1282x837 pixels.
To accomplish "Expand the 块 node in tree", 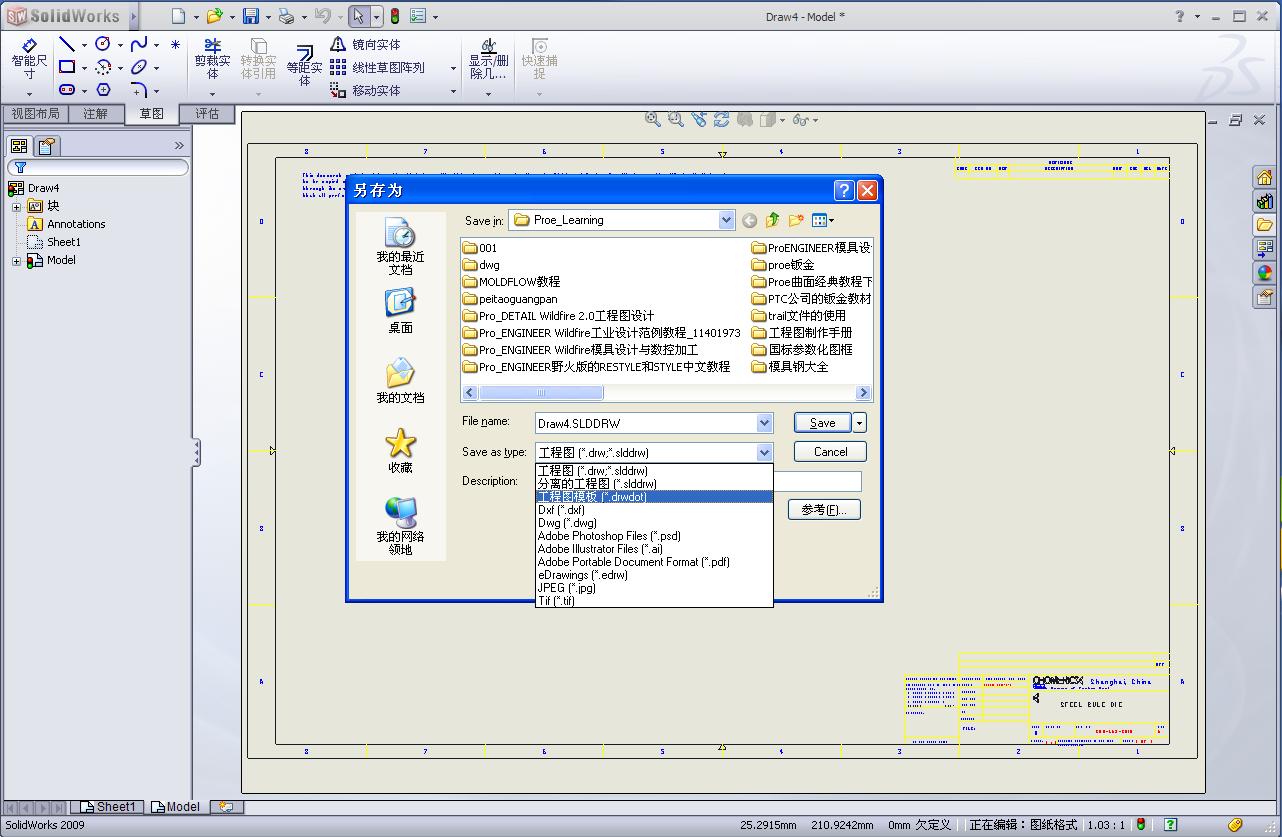I will tap(16, 207).
